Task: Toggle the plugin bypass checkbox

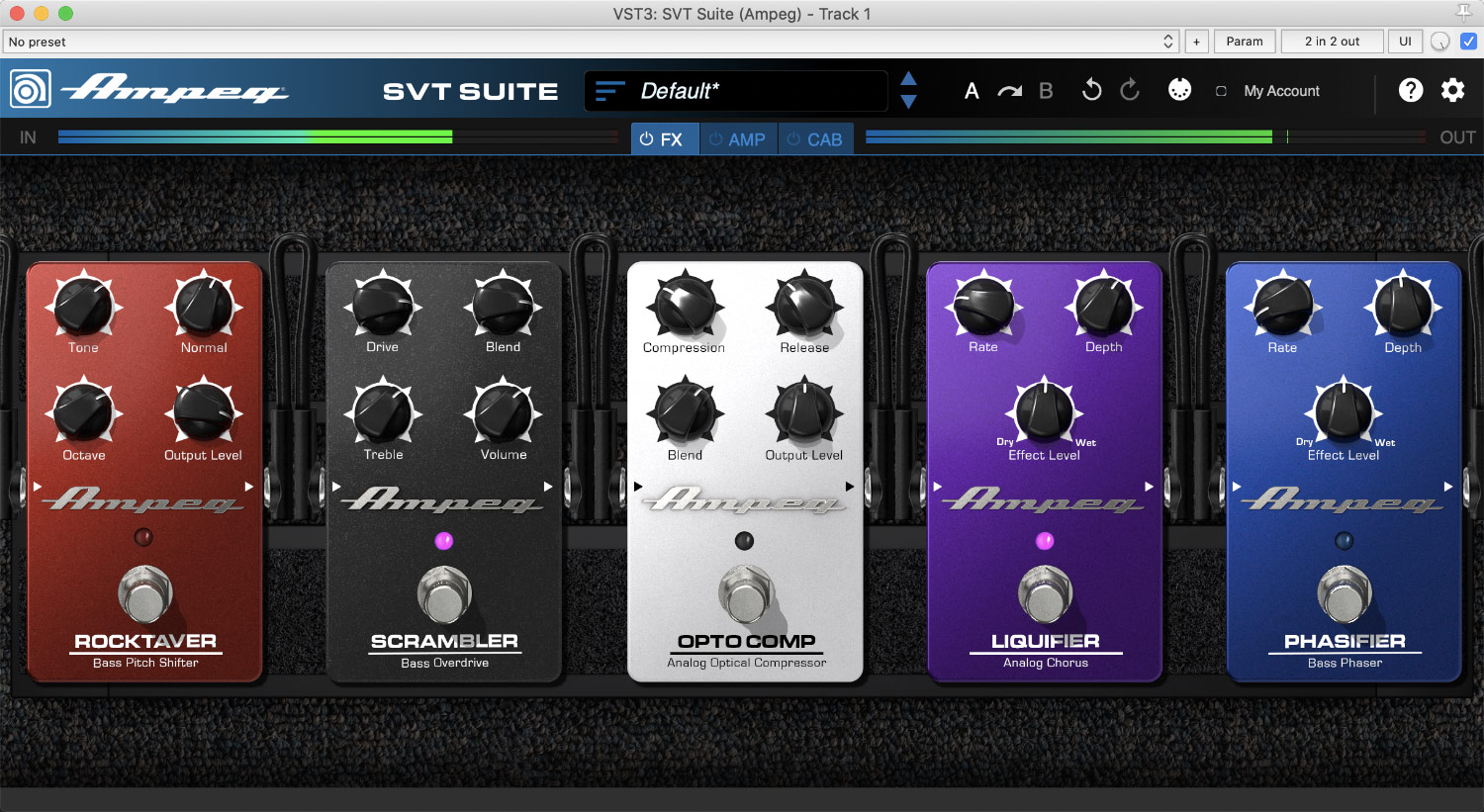Action: click(x=1468, y=42)
